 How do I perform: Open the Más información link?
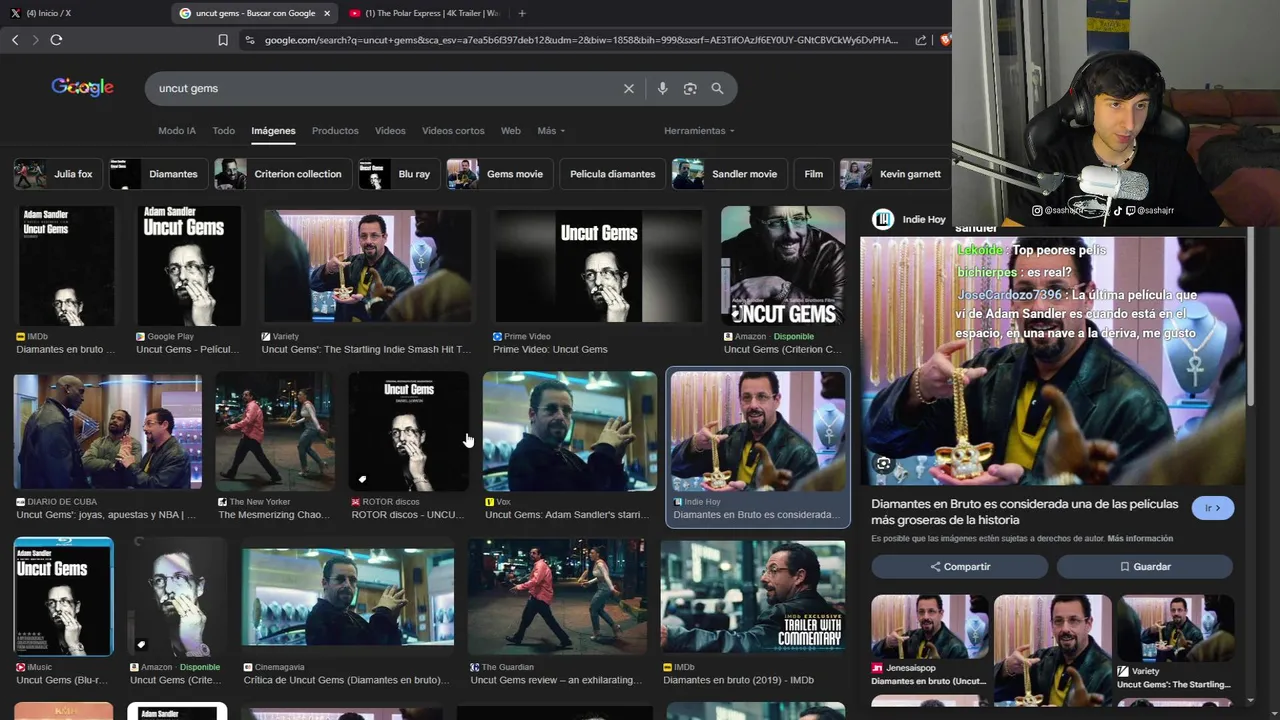(1140, 539)
